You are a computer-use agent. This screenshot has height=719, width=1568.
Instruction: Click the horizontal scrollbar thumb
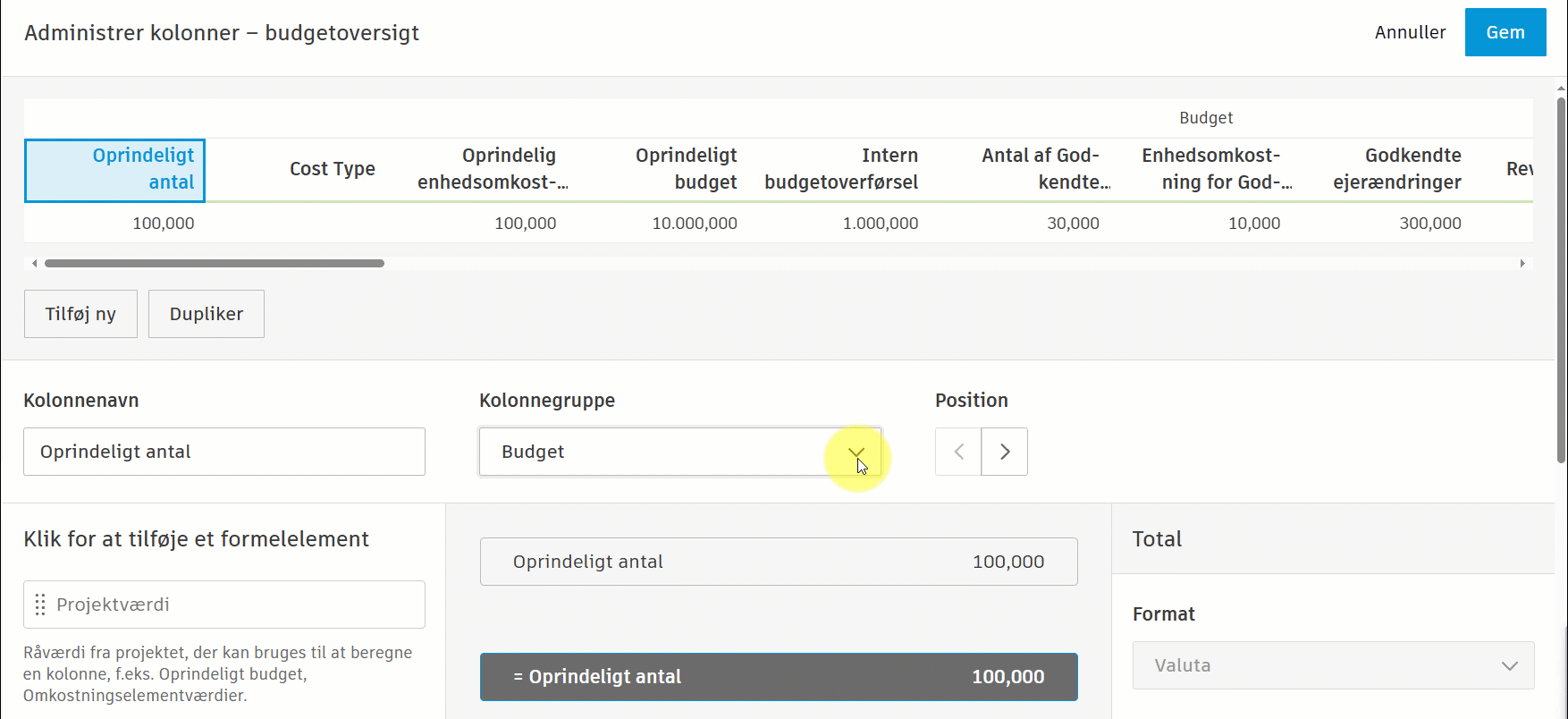click(x=215, y=263)
